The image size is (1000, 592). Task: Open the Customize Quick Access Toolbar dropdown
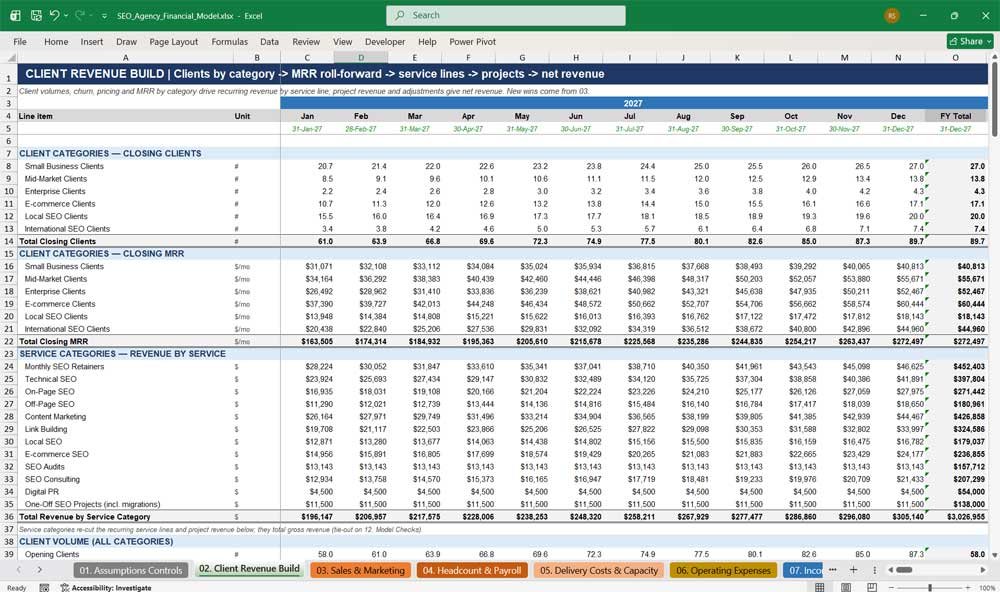click(x=104, y=16)
